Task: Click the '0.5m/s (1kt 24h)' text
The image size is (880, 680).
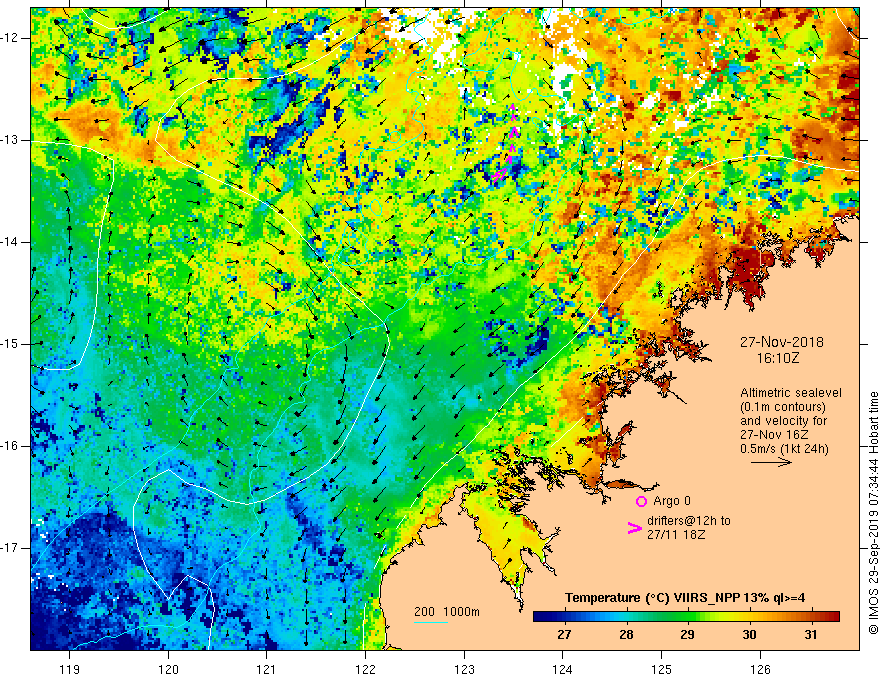Action: click(x=784, y=449)
